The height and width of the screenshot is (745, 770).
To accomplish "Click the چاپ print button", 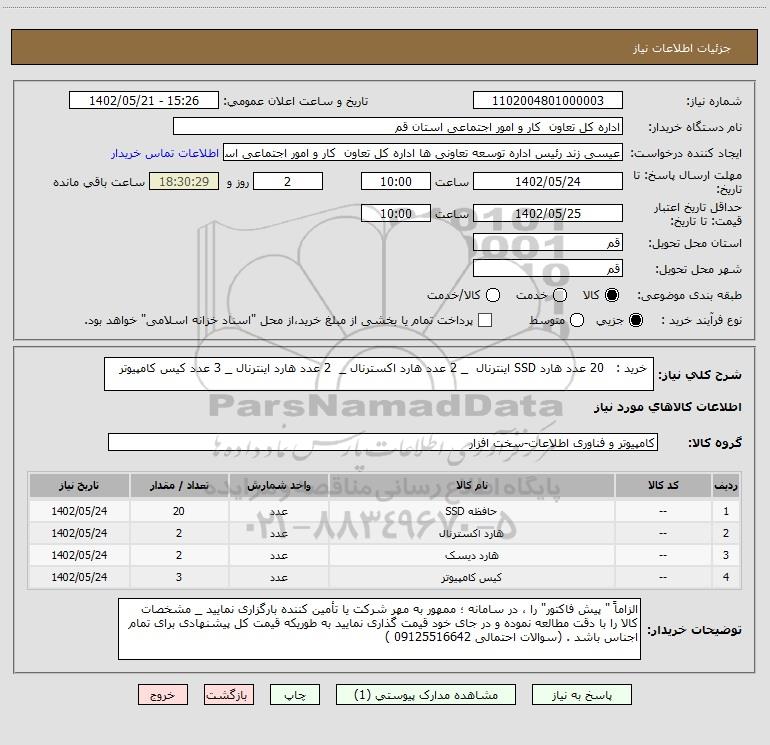I will click(x=295, y=695).
